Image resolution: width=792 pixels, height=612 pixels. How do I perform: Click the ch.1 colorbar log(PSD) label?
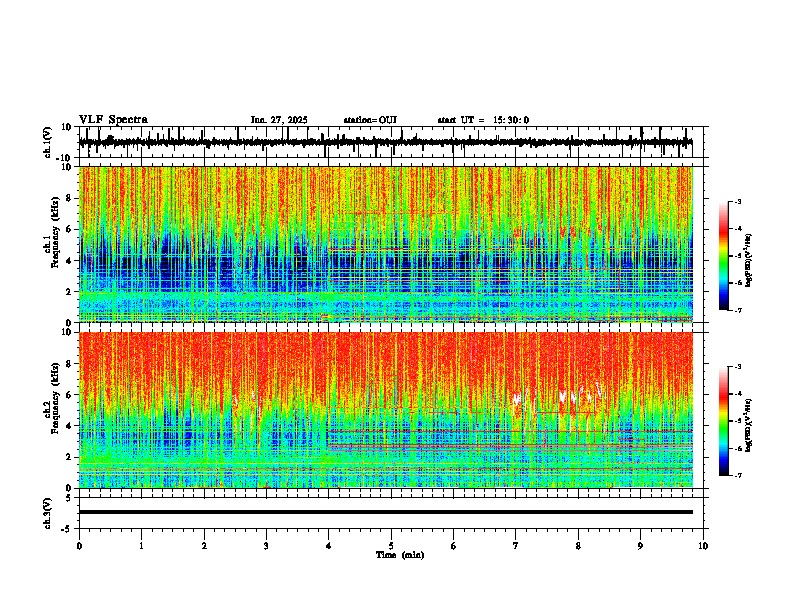tap(748, 261)
